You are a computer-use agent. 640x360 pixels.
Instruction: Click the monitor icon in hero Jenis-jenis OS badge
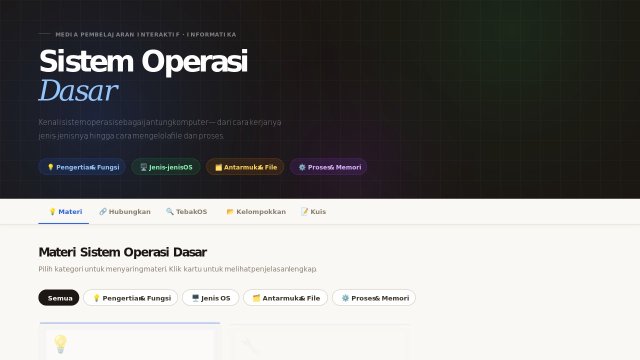[144, 167]
